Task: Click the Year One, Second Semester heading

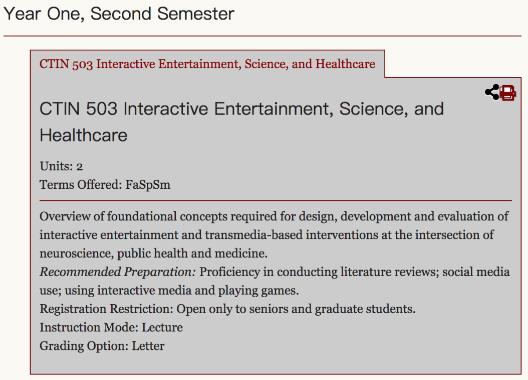Action: pos(119,14)
